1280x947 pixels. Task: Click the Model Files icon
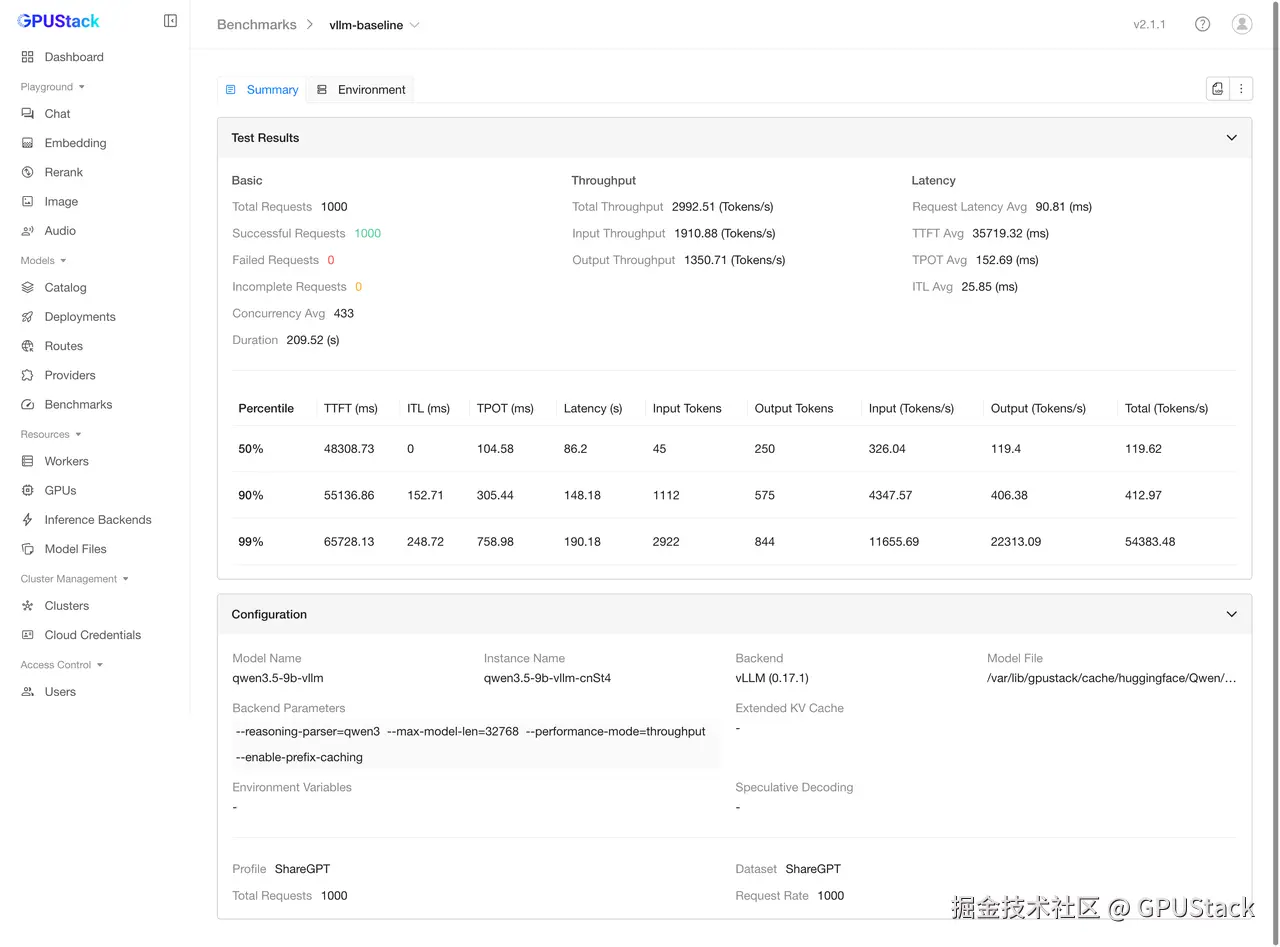pos(27,548)
